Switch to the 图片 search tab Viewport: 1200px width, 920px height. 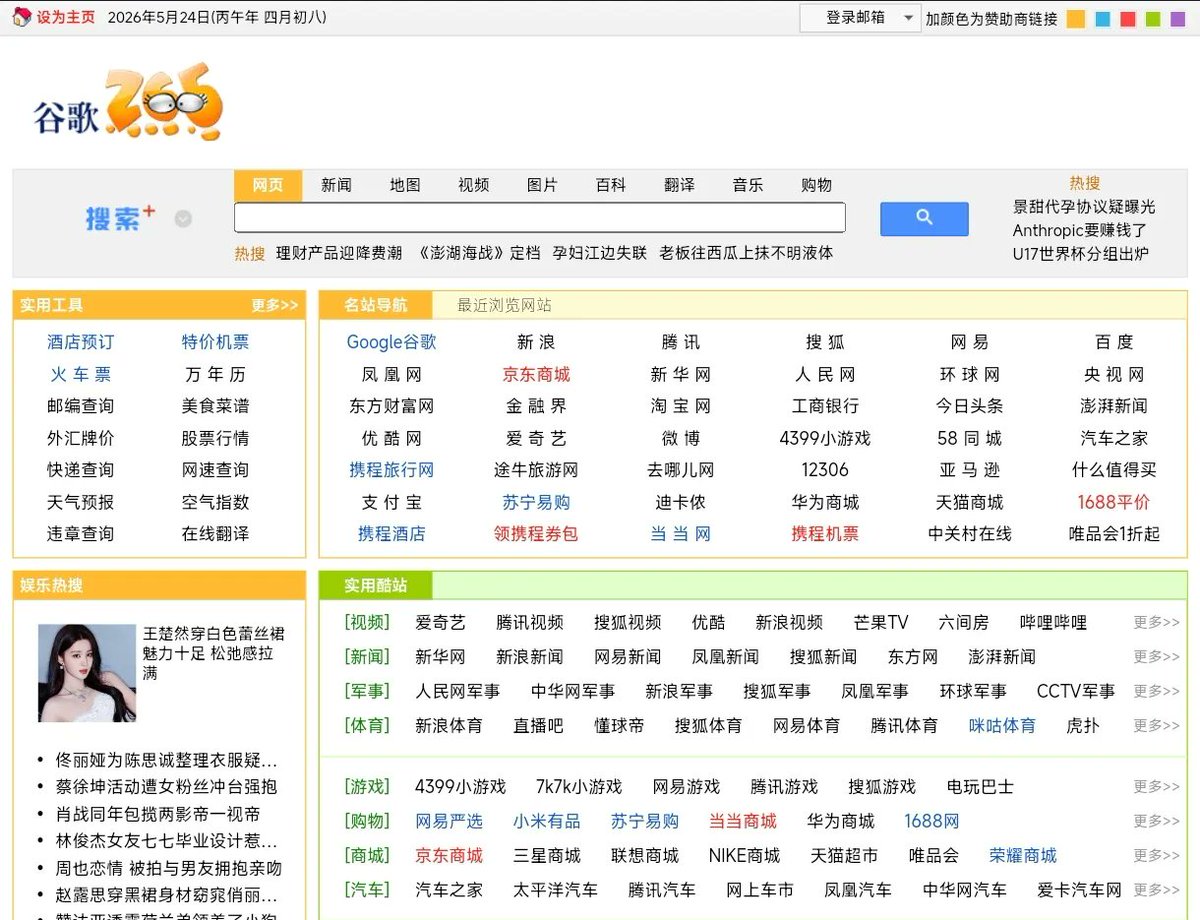pyautogui.click(x=542, y=185)
